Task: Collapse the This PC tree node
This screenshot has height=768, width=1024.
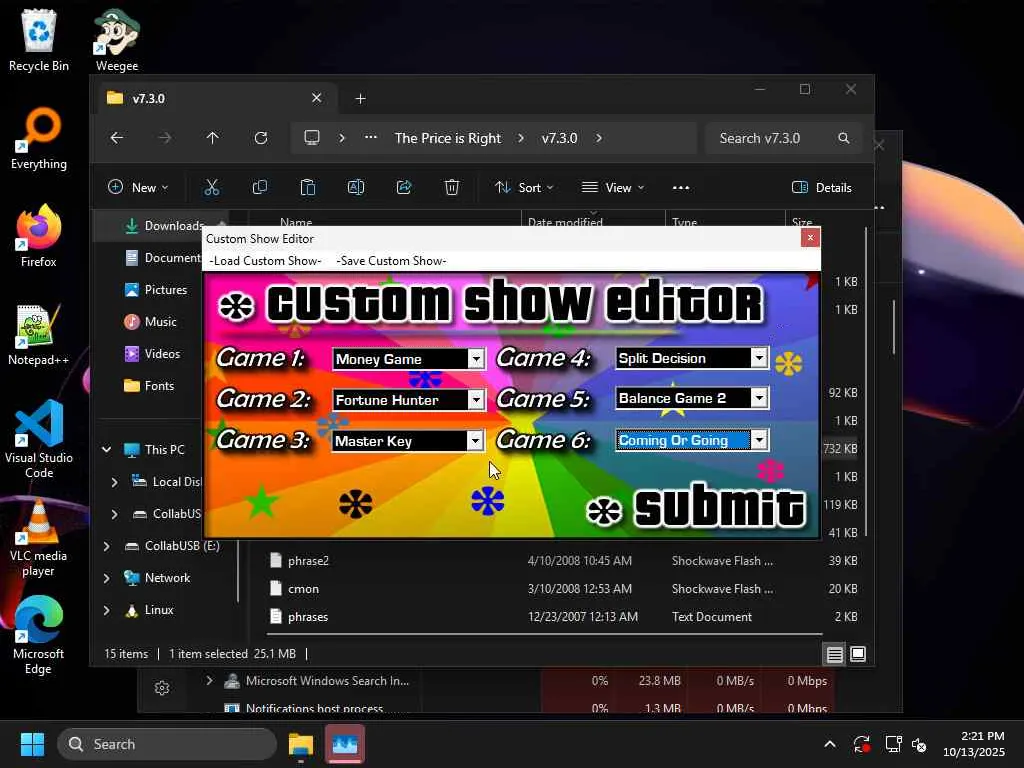Action: [106, 449]
